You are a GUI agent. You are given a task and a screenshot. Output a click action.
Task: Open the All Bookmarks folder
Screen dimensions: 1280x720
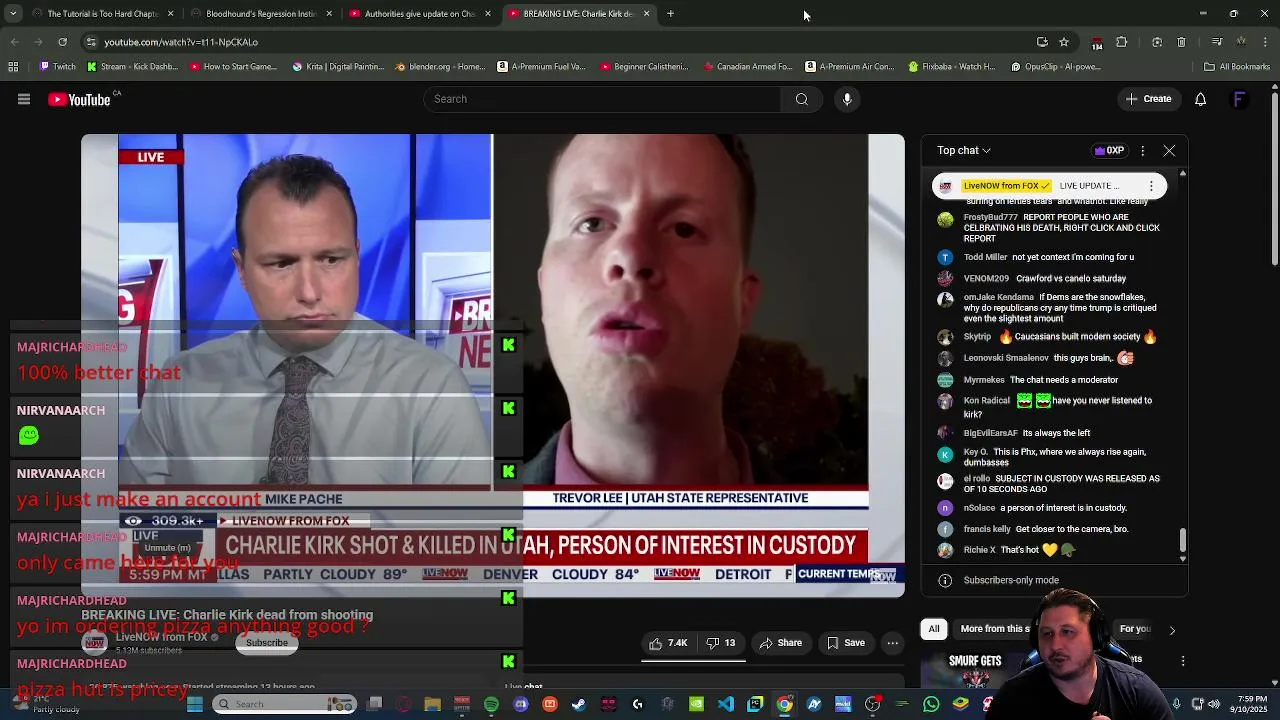point(1237,67)
